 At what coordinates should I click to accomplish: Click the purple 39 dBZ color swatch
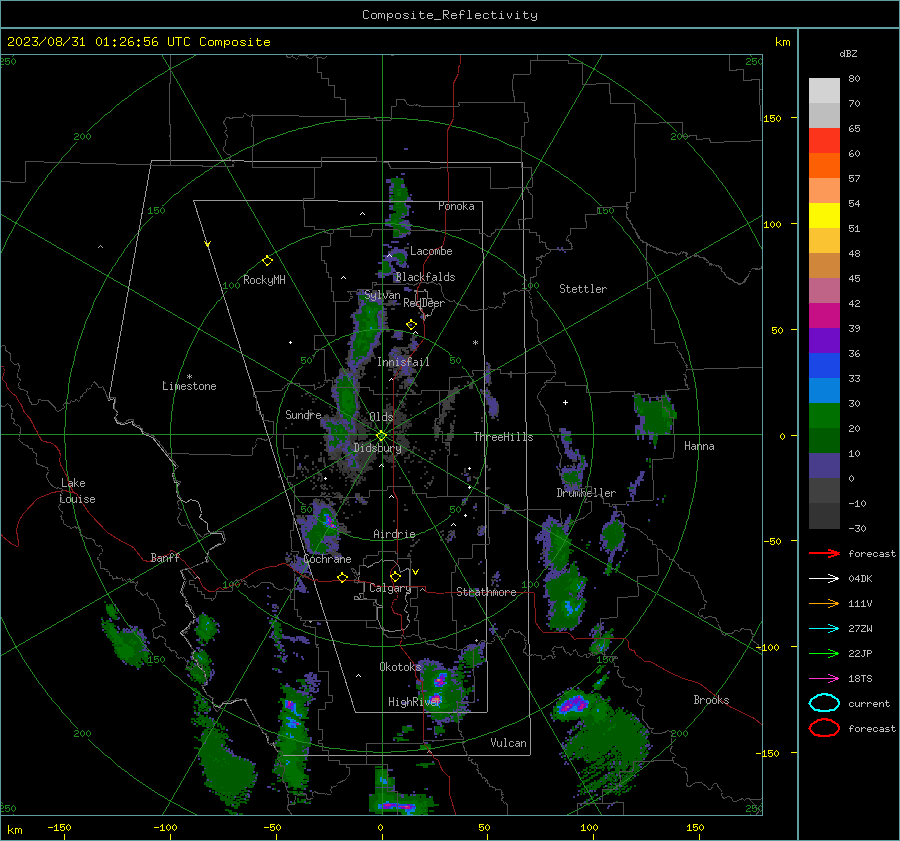pyautogui.click(x=824, y=341)
